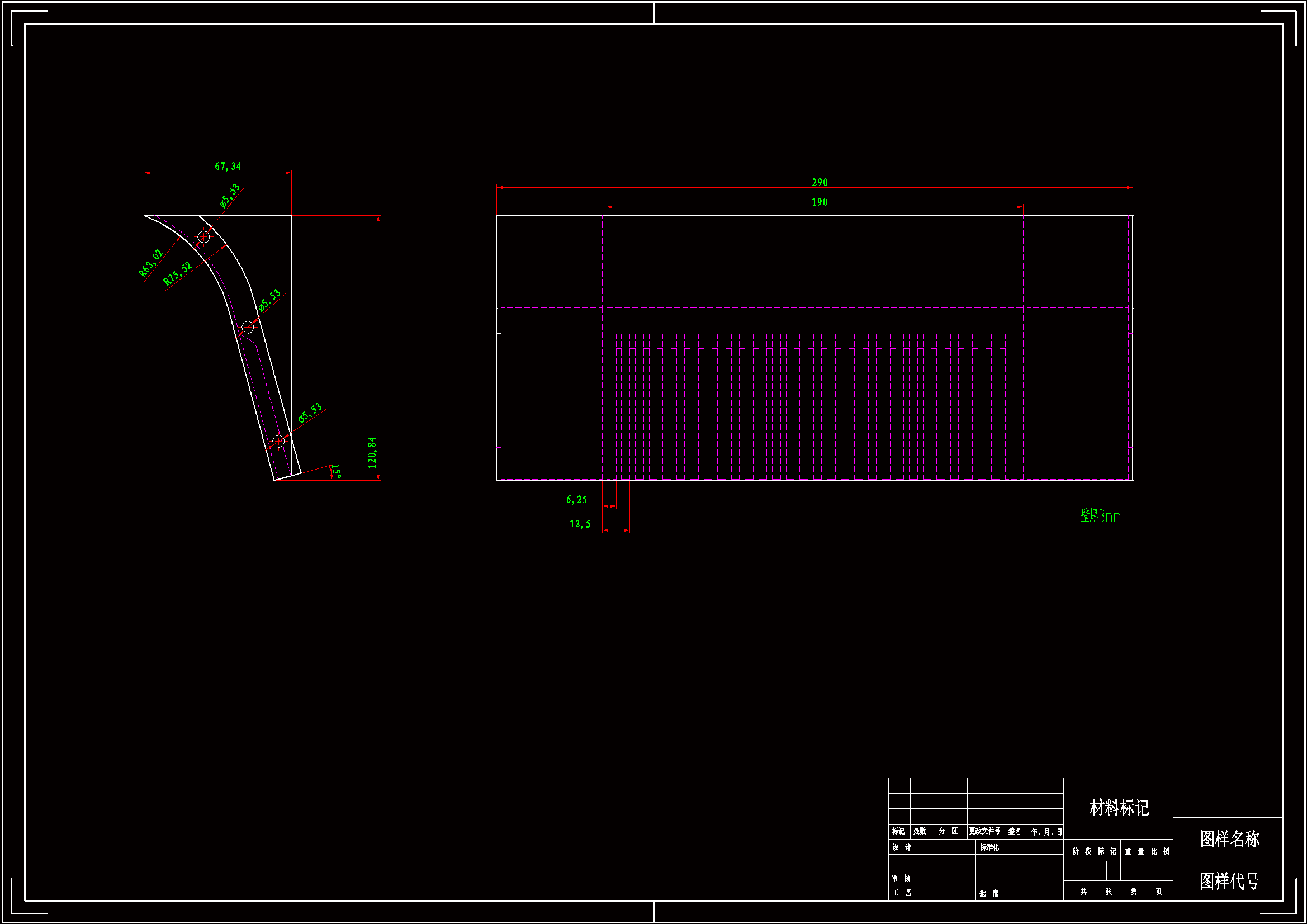Viewport: 1307px width, 924px height.
Task: Select the 审核 label in title block
Action: (x=901, y=879)
